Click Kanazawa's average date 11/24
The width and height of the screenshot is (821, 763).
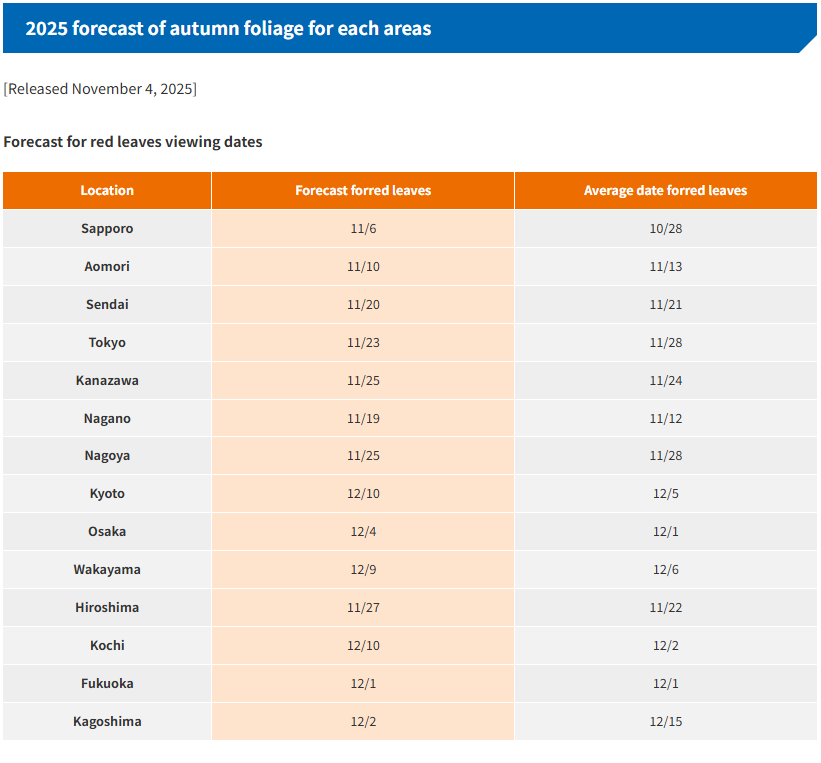(x=665, y=380)
